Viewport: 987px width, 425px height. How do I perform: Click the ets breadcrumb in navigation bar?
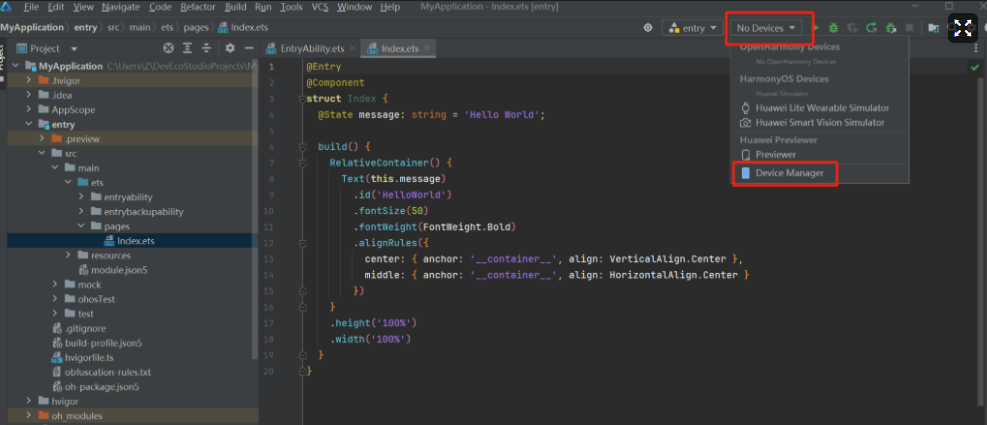click(167, 28)
